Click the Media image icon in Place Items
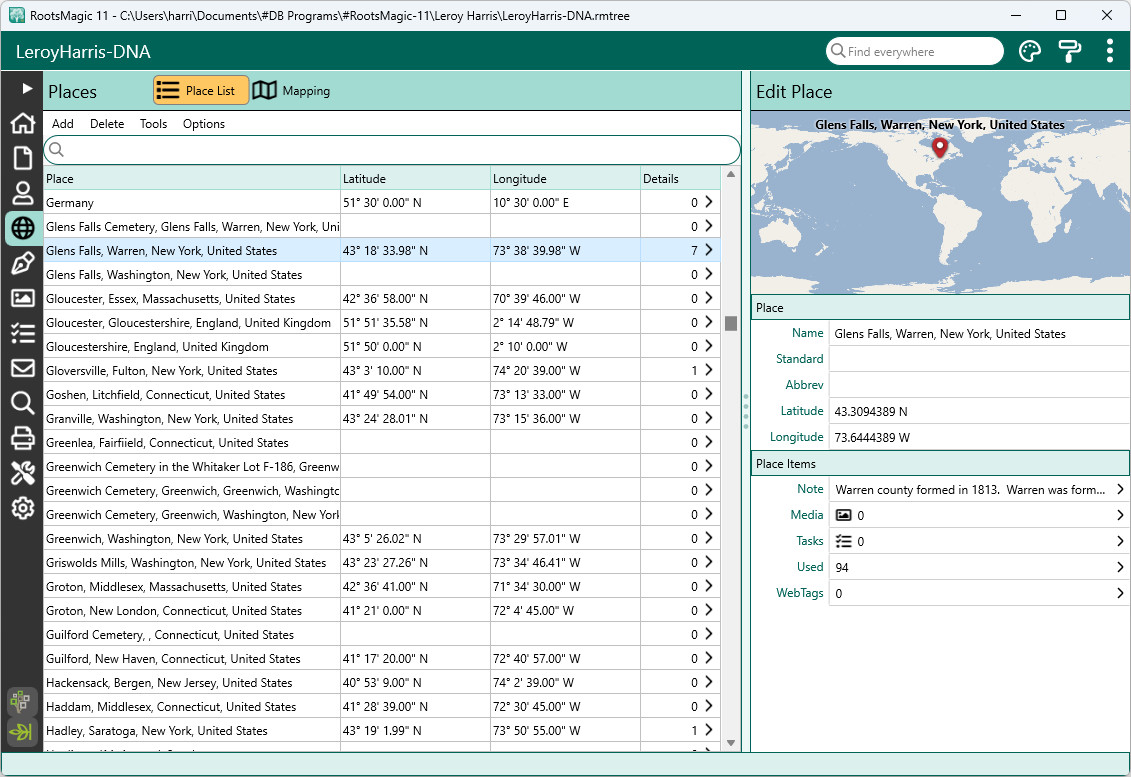Screen dimensions: 1131x777 (x=843, y=515)
